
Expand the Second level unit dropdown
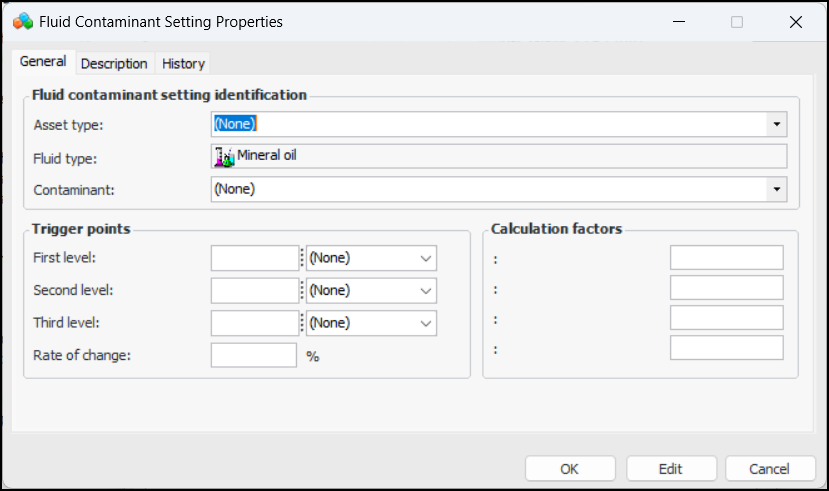[426, 291]
